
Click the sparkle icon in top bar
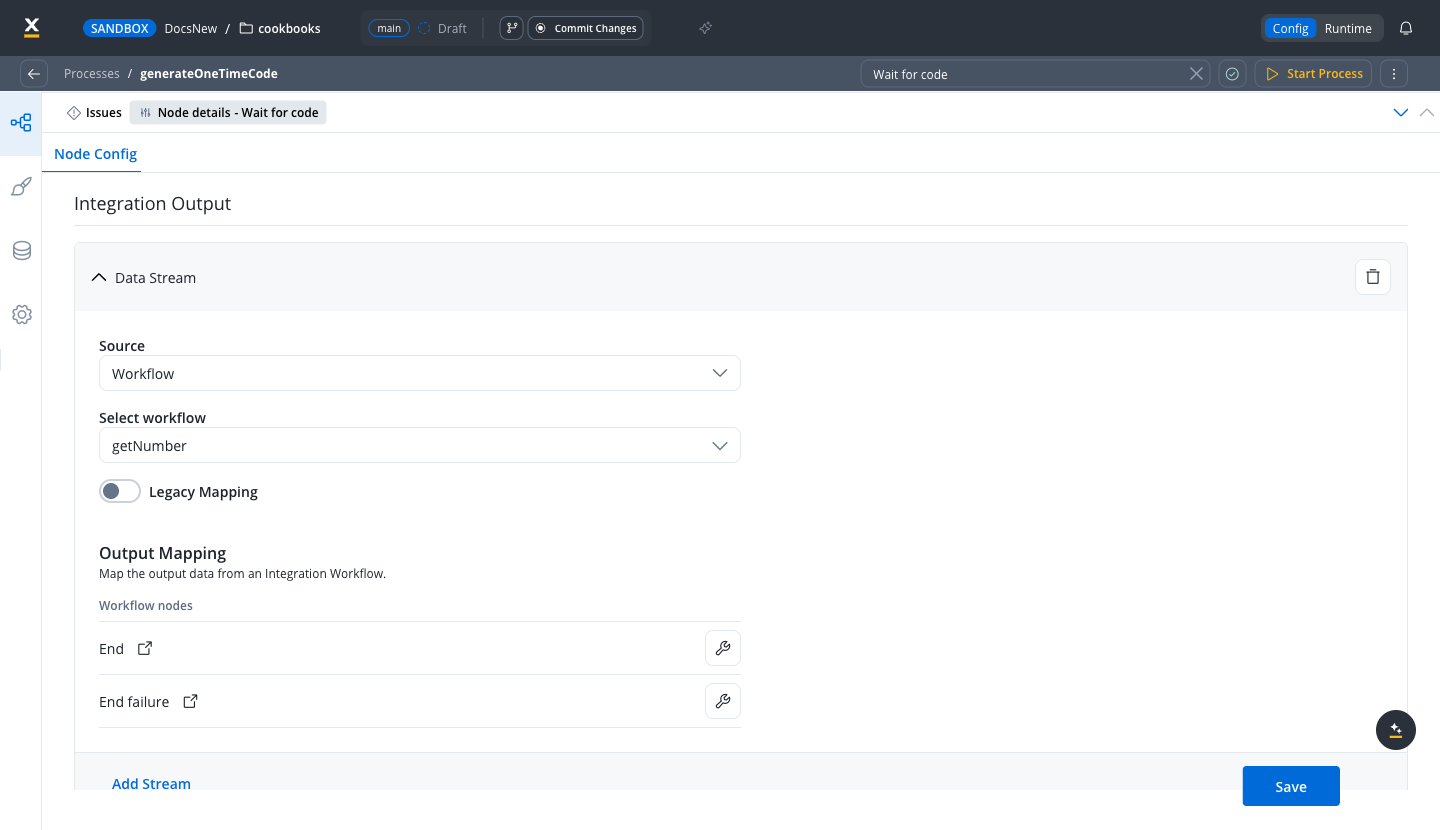click(x=705, y=28)
